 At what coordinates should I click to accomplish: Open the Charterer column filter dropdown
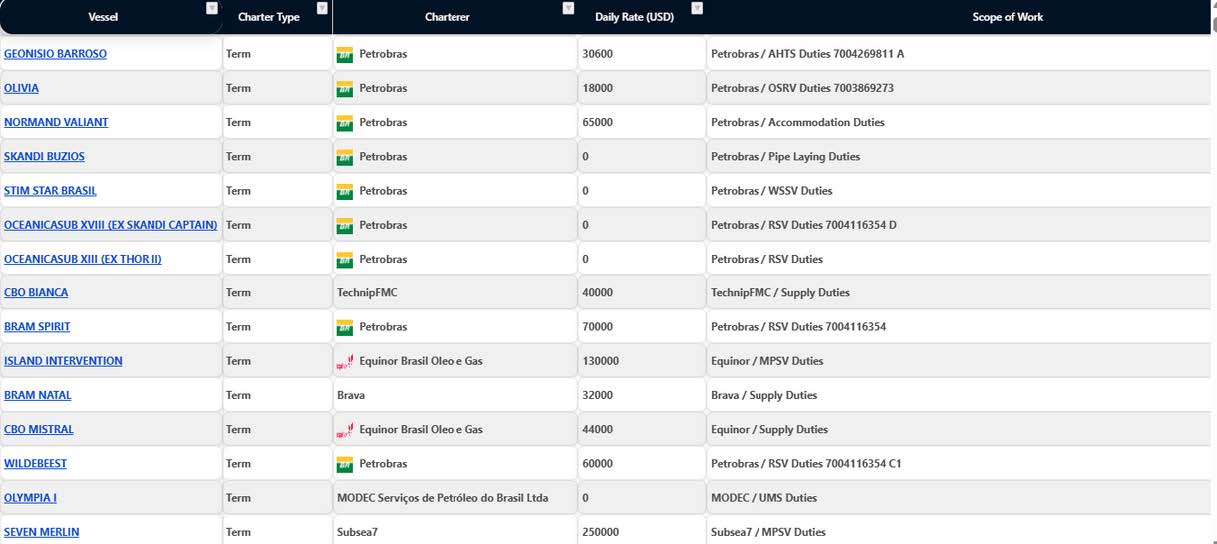coord(568,8)
